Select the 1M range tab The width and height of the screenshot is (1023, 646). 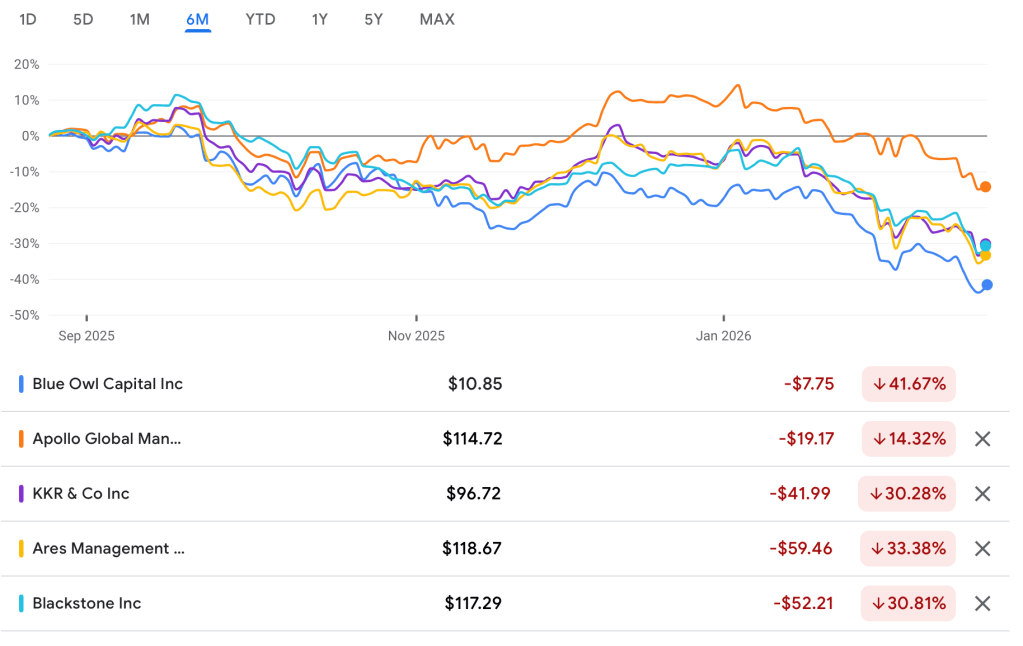(140, 19)
